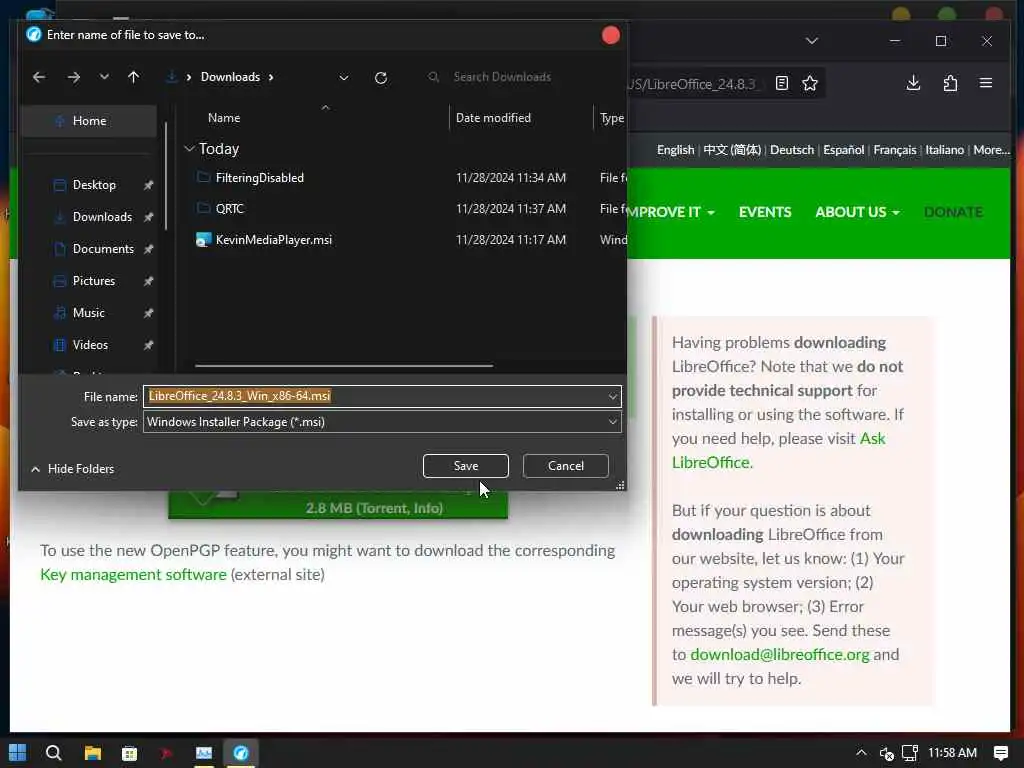Click the pin icon beside Documents

(148, 249)
